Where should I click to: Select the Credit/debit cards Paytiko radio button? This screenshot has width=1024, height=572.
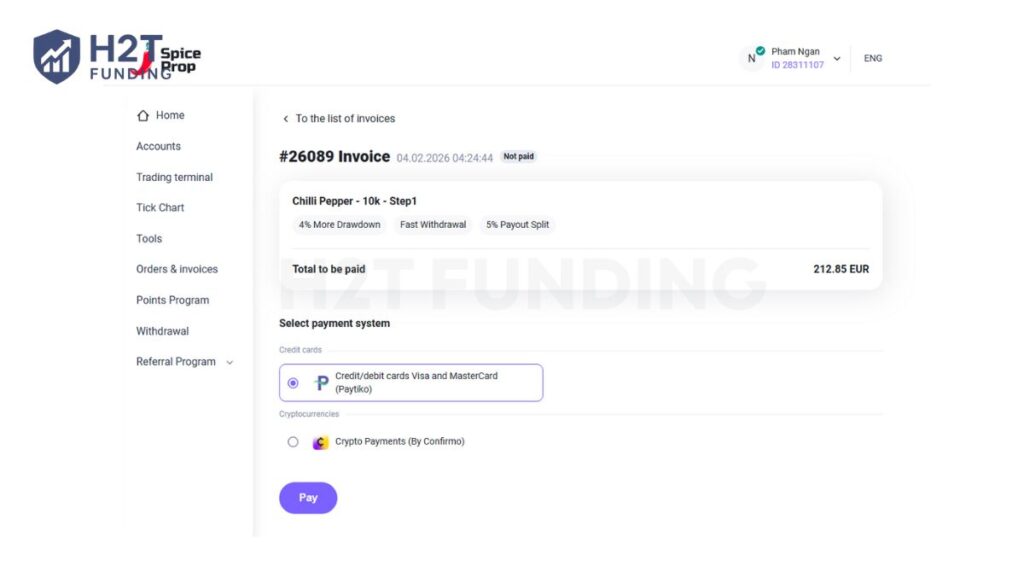(x=293, y=383)
